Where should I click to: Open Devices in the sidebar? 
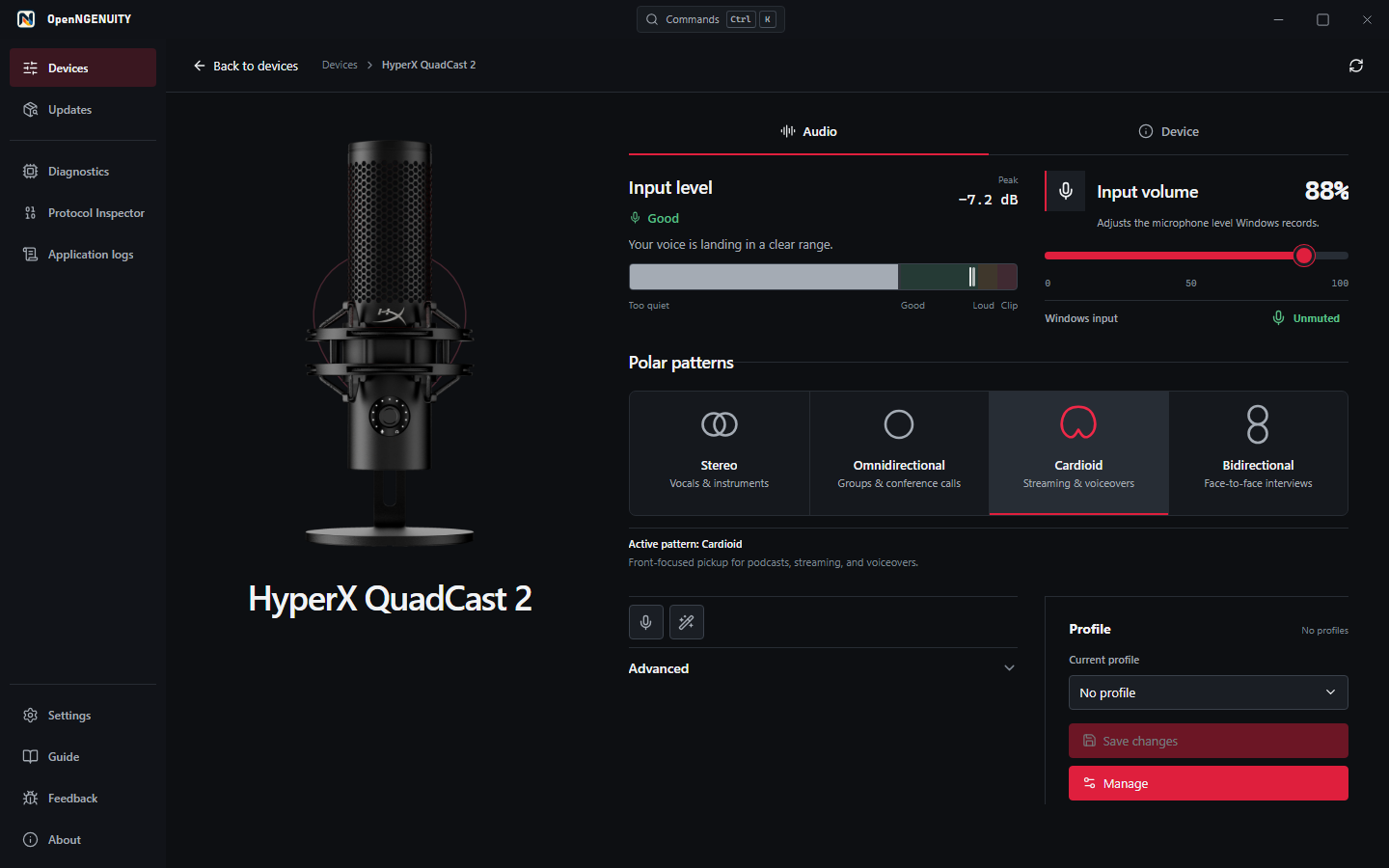click(83, 68)
